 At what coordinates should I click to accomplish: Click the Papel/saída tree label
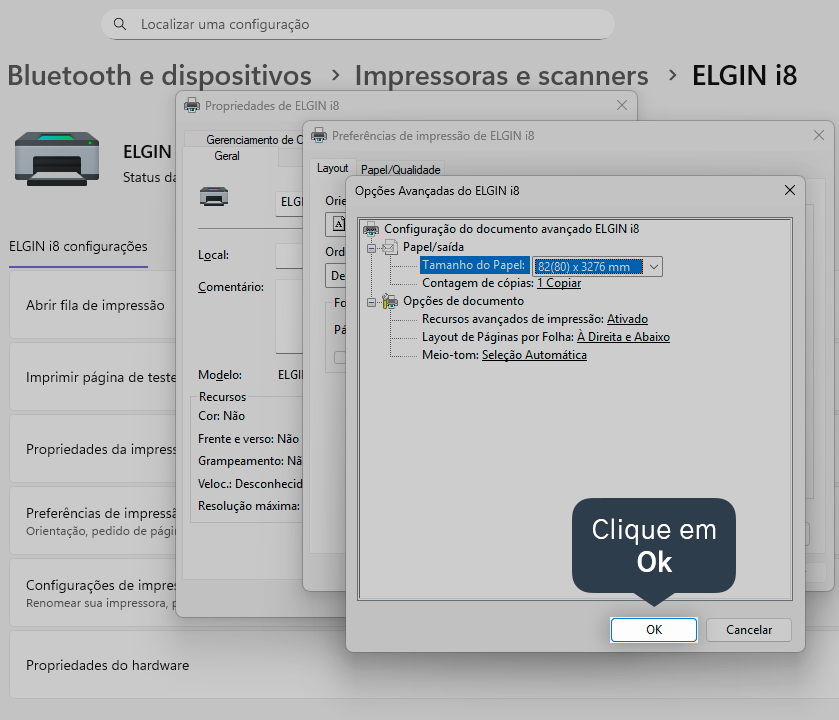coord(433,247)
